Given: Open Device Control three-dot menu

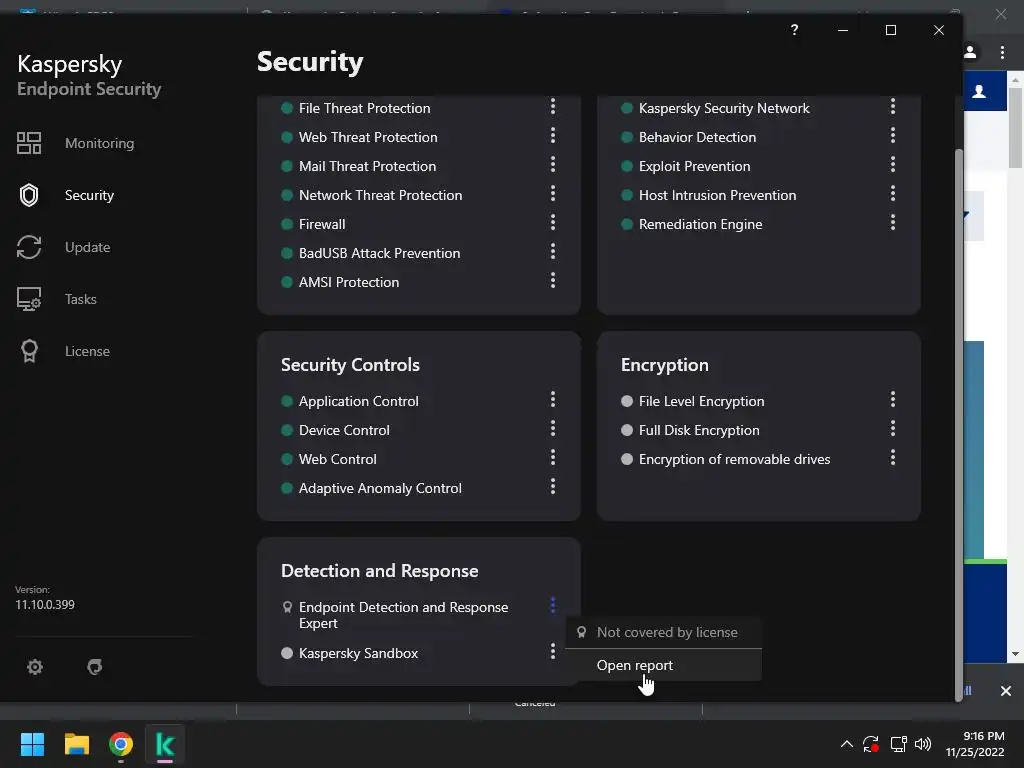Looking at the screenshot, I should (x=552, y=428).
